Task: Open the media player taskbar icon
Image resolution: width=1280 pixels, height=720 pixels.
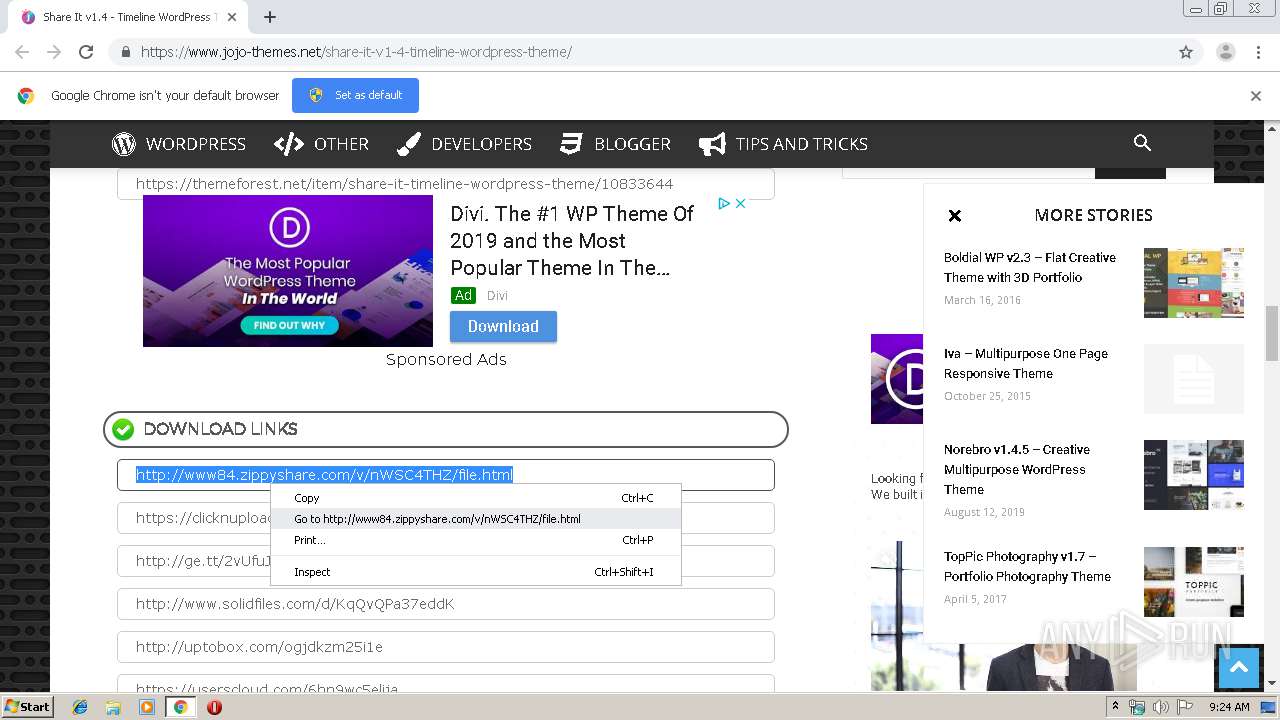Action: (147, 707)
